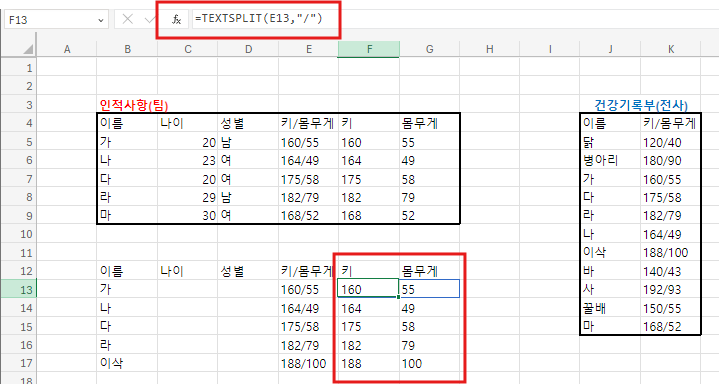Image resolution: width=719 pixels, height=384 pixels.
Task: Select column I header
Action: [x=550, y=50]
